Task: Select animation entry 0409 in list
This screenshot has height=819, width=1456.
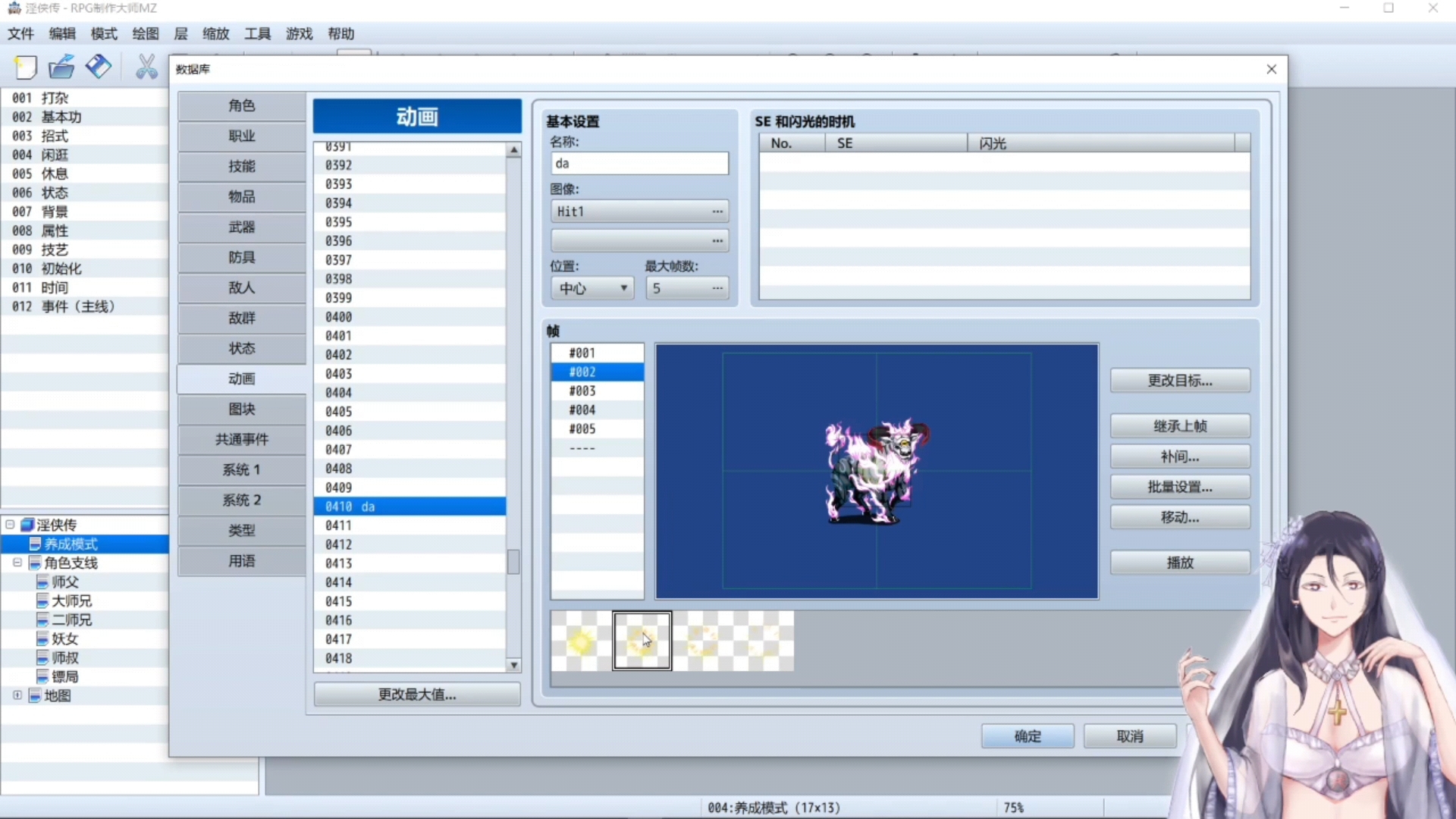Action: (409, 488)
